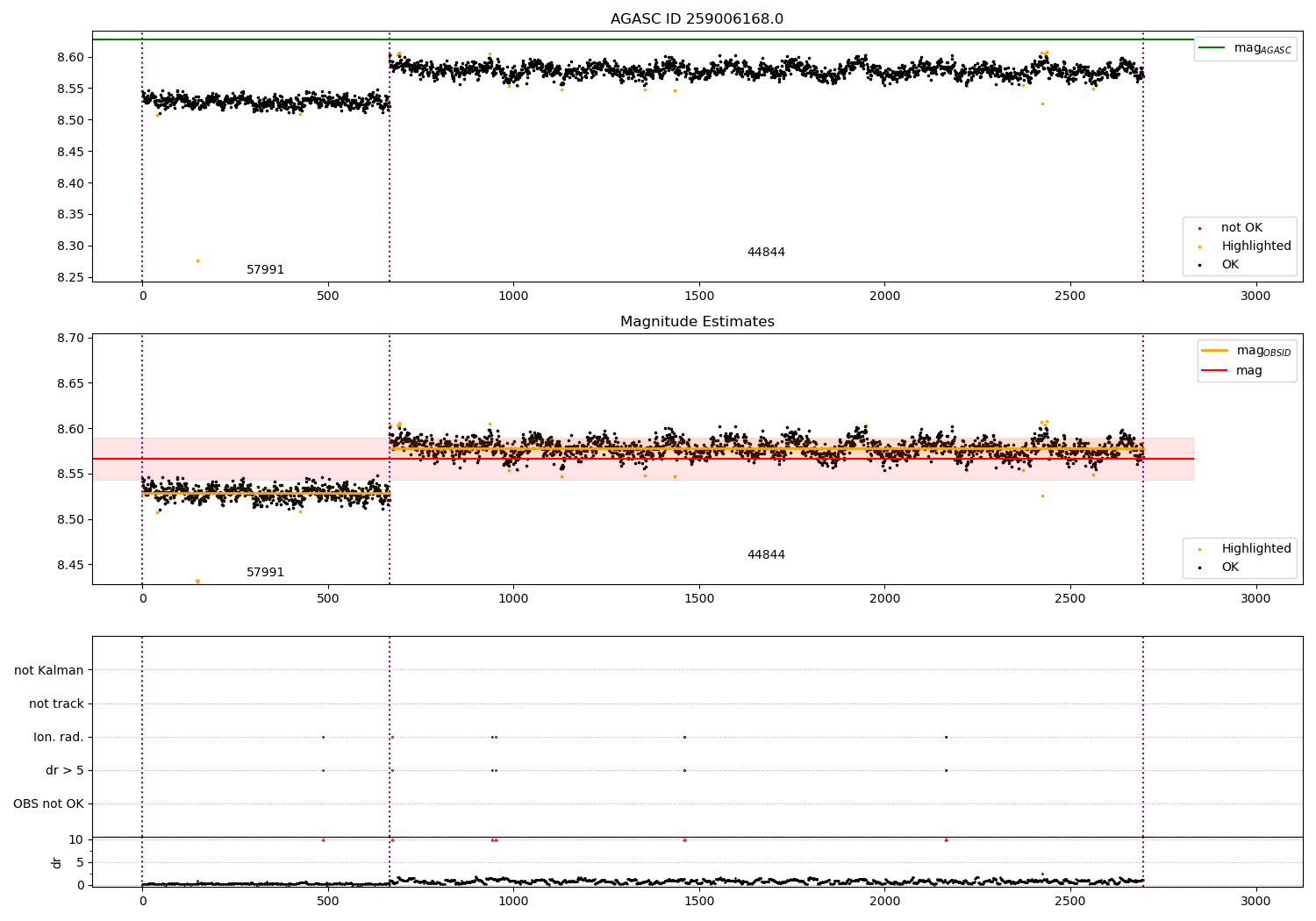Select the green mag AGASC legend entry
The width and height of the screenshot is (1316, 921).
click(1245, 48)
